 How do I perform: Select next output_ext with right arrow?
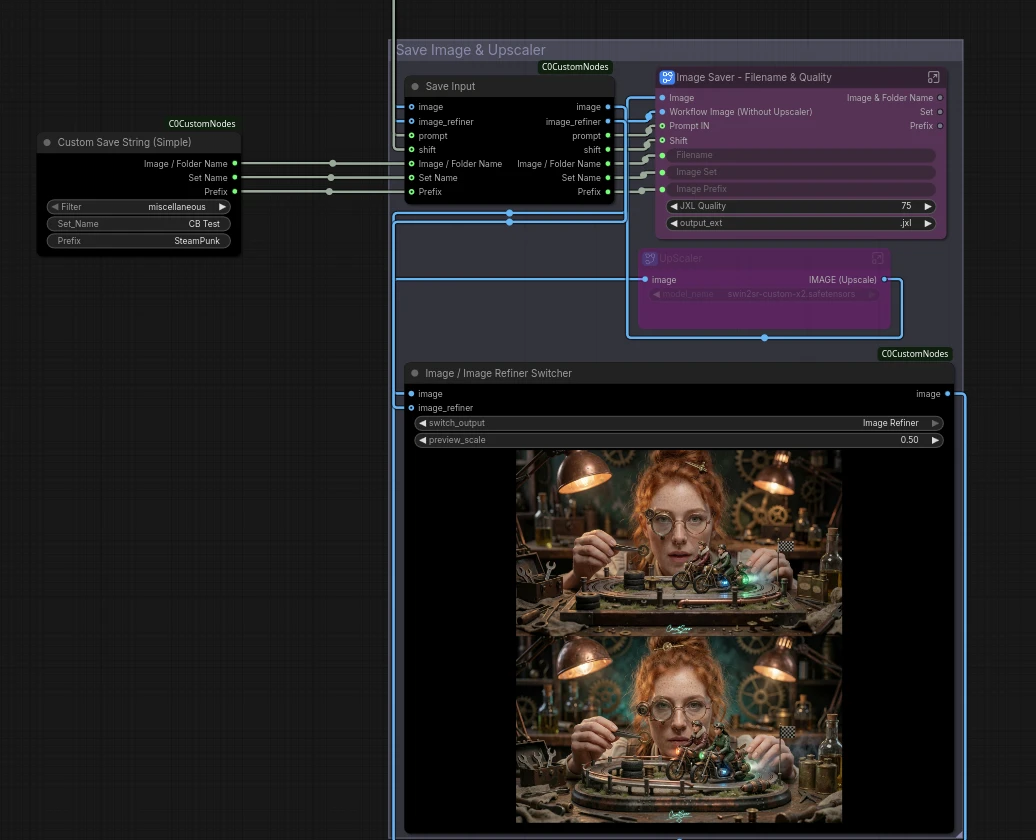click(928, 223)
